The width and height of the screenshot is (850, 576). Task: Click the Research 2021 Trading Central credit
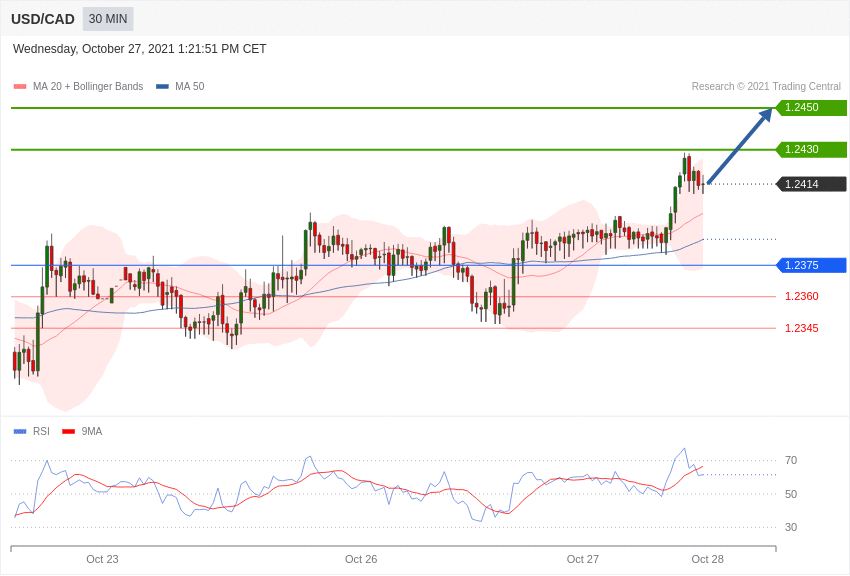[x=766, y=86]
